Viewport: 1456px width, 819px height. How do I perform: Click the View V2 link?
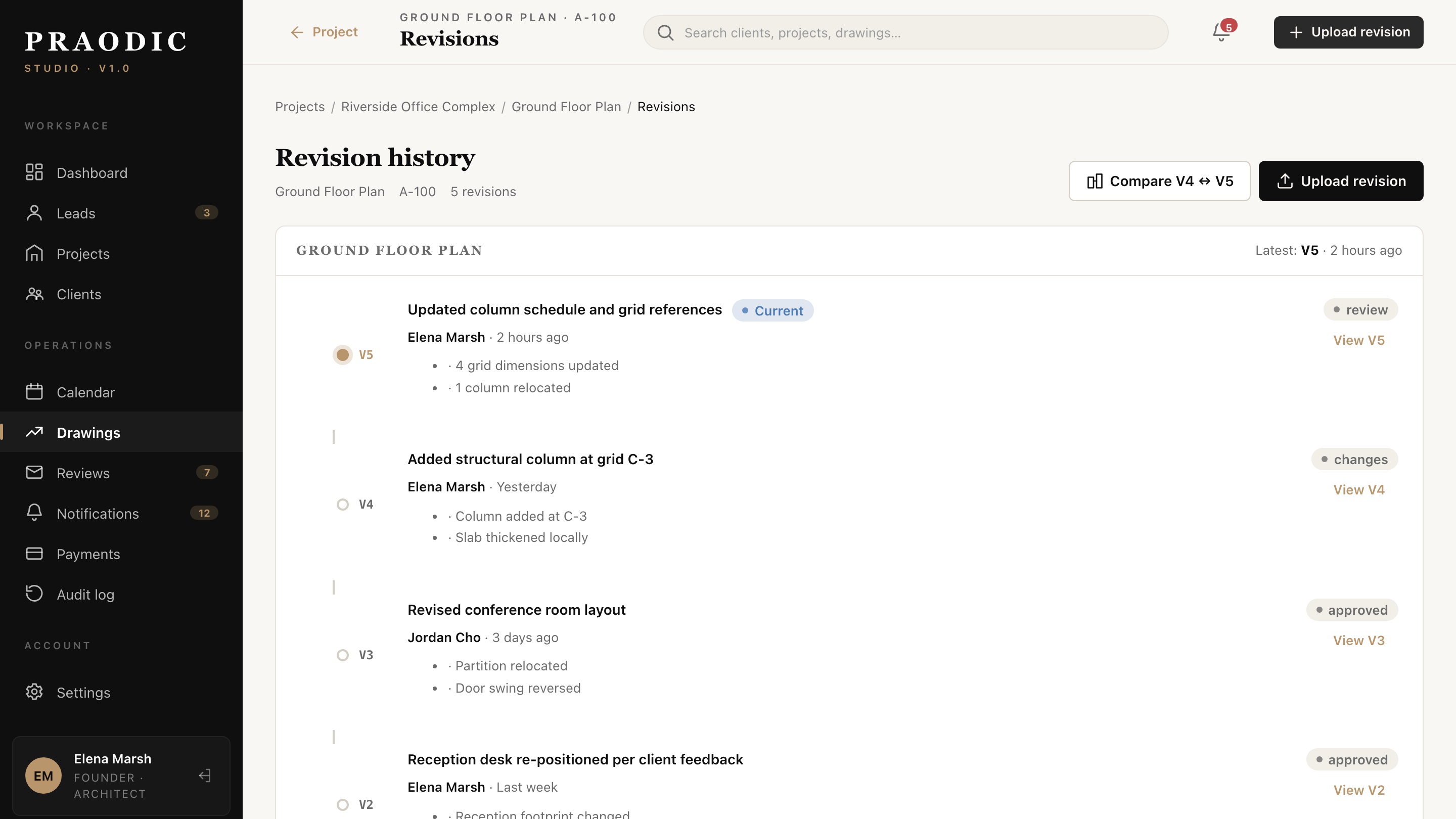pos(1359,790)
